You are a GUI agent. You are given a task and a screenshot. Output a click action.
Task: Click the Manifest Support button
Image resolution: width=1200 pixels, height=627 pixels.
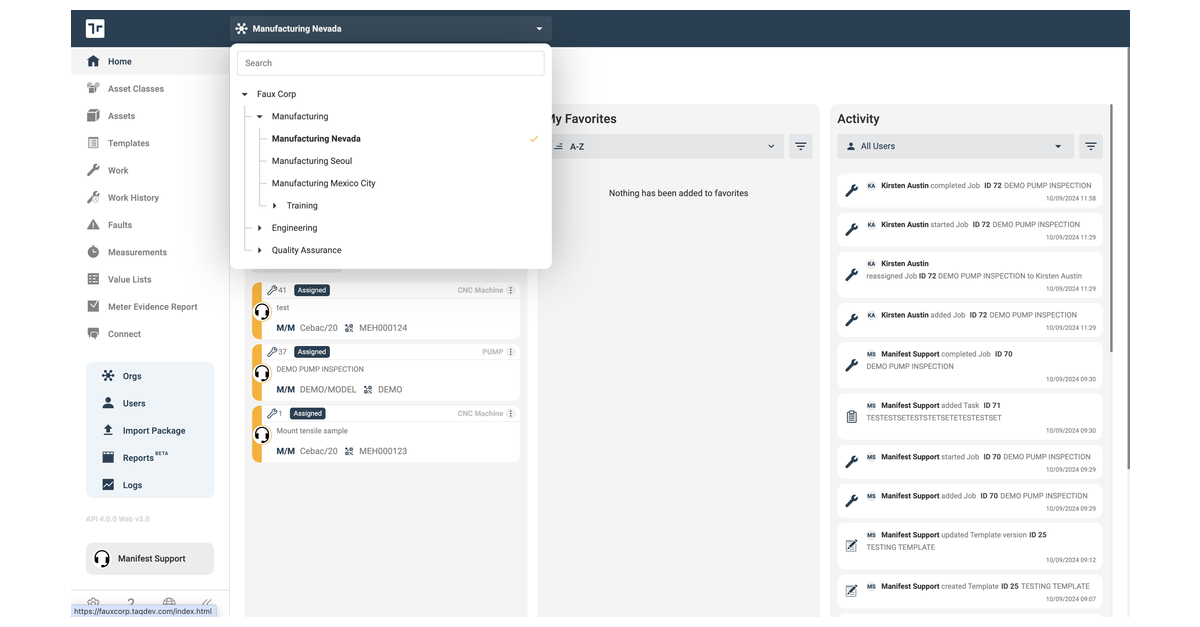[149, 558]
